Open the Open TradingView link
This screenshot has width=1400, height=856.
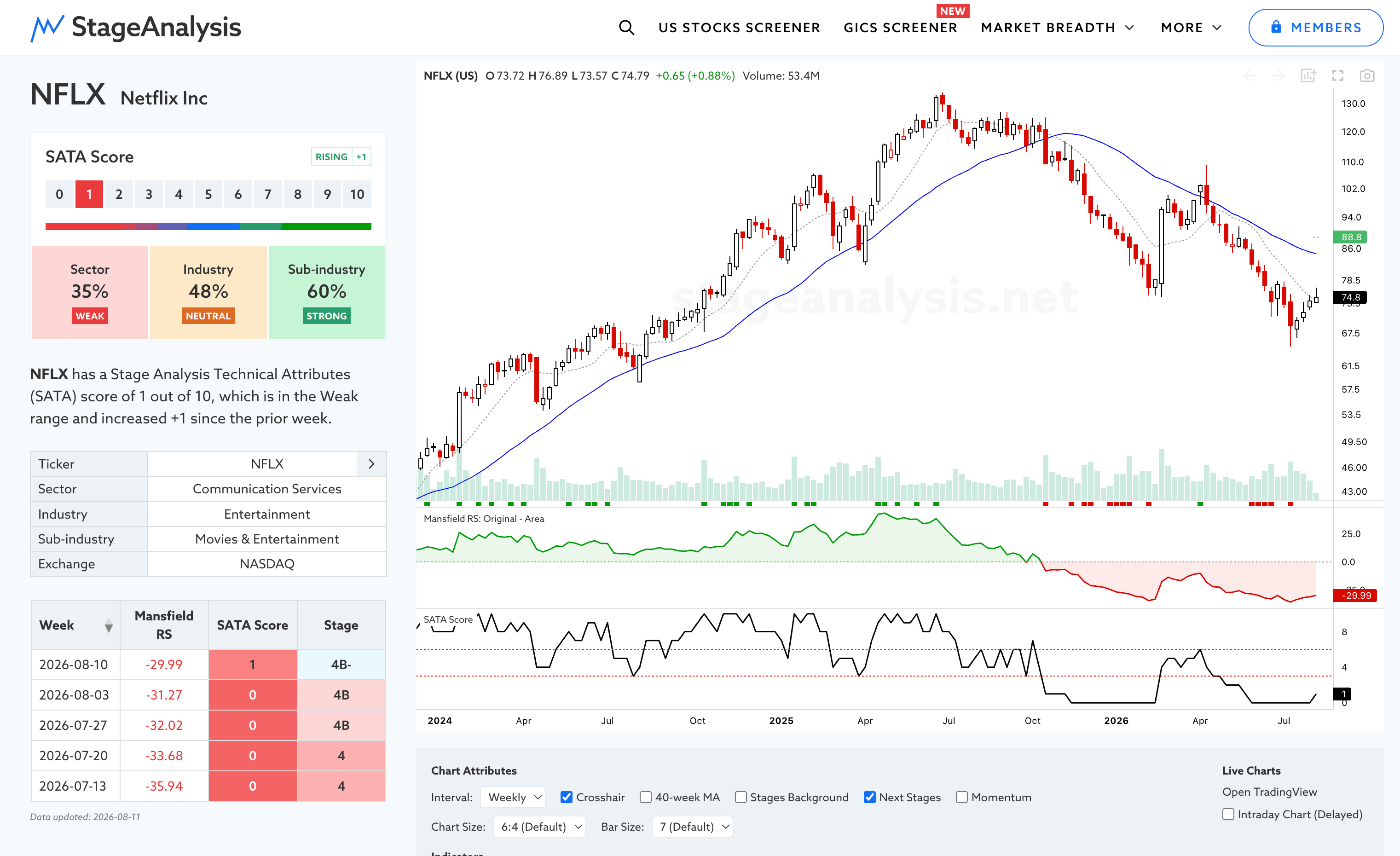click(1269, 792)
